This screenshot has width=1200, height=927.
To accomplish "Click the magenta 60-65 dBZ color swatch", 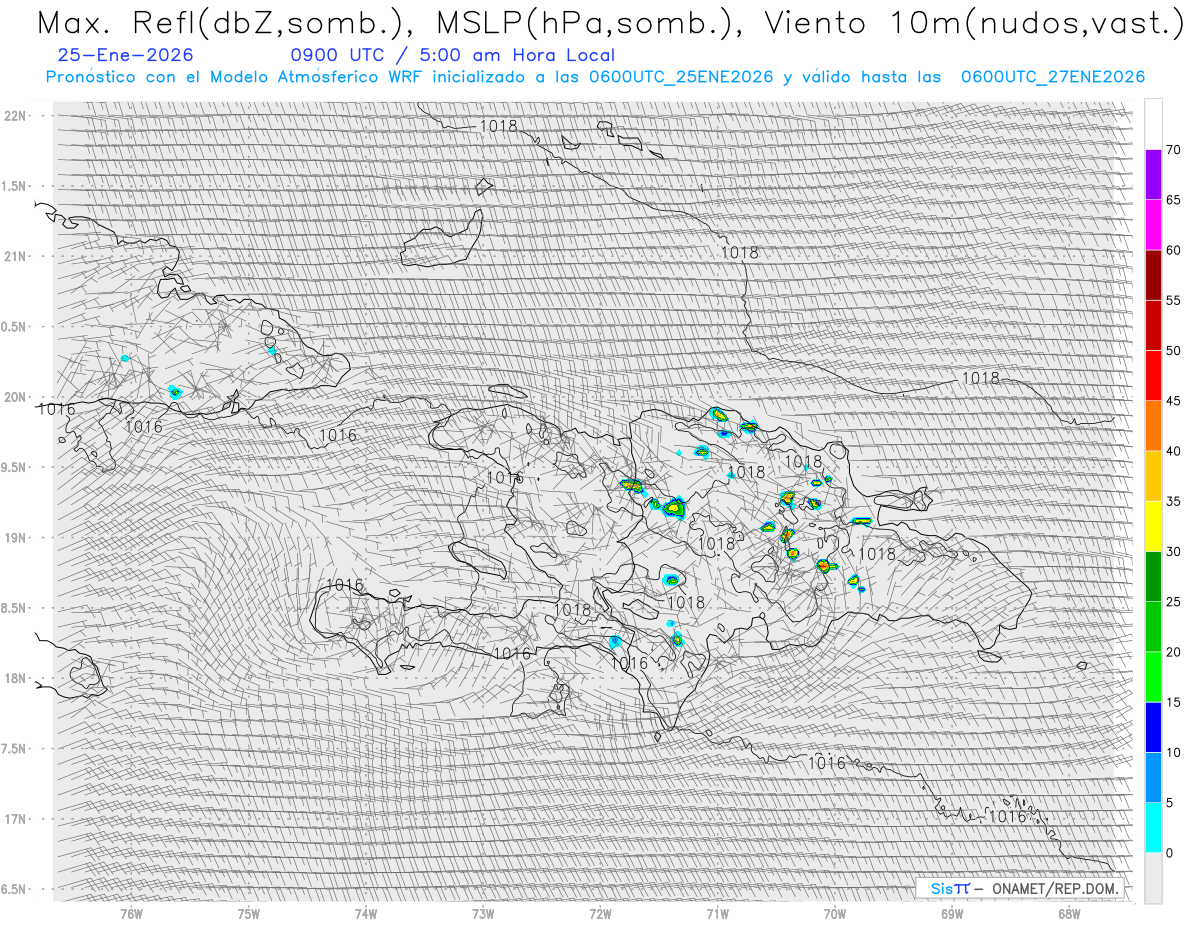I will pos(1153,225).
